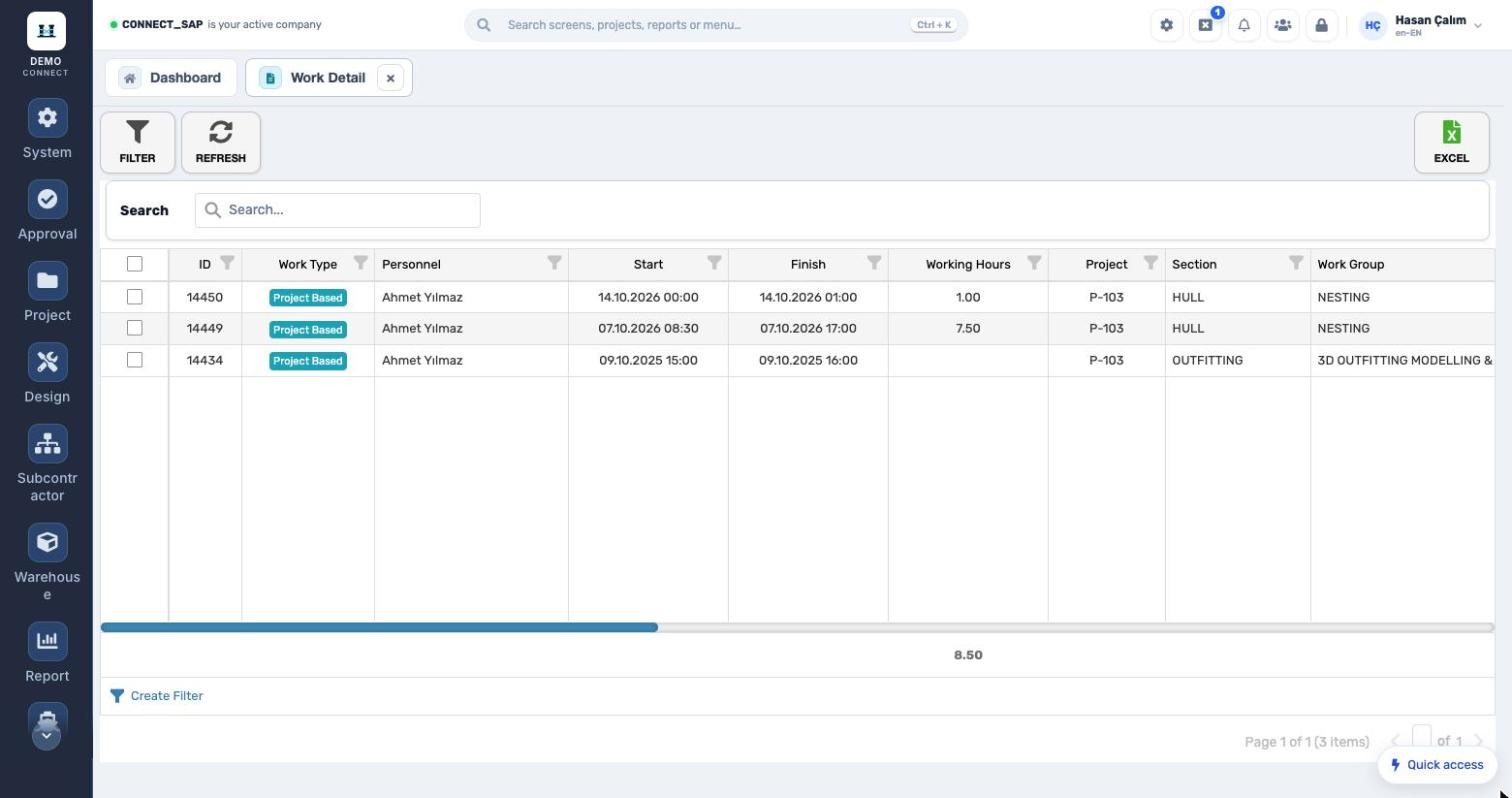Check the row for ID 14450

coord(135,297)
